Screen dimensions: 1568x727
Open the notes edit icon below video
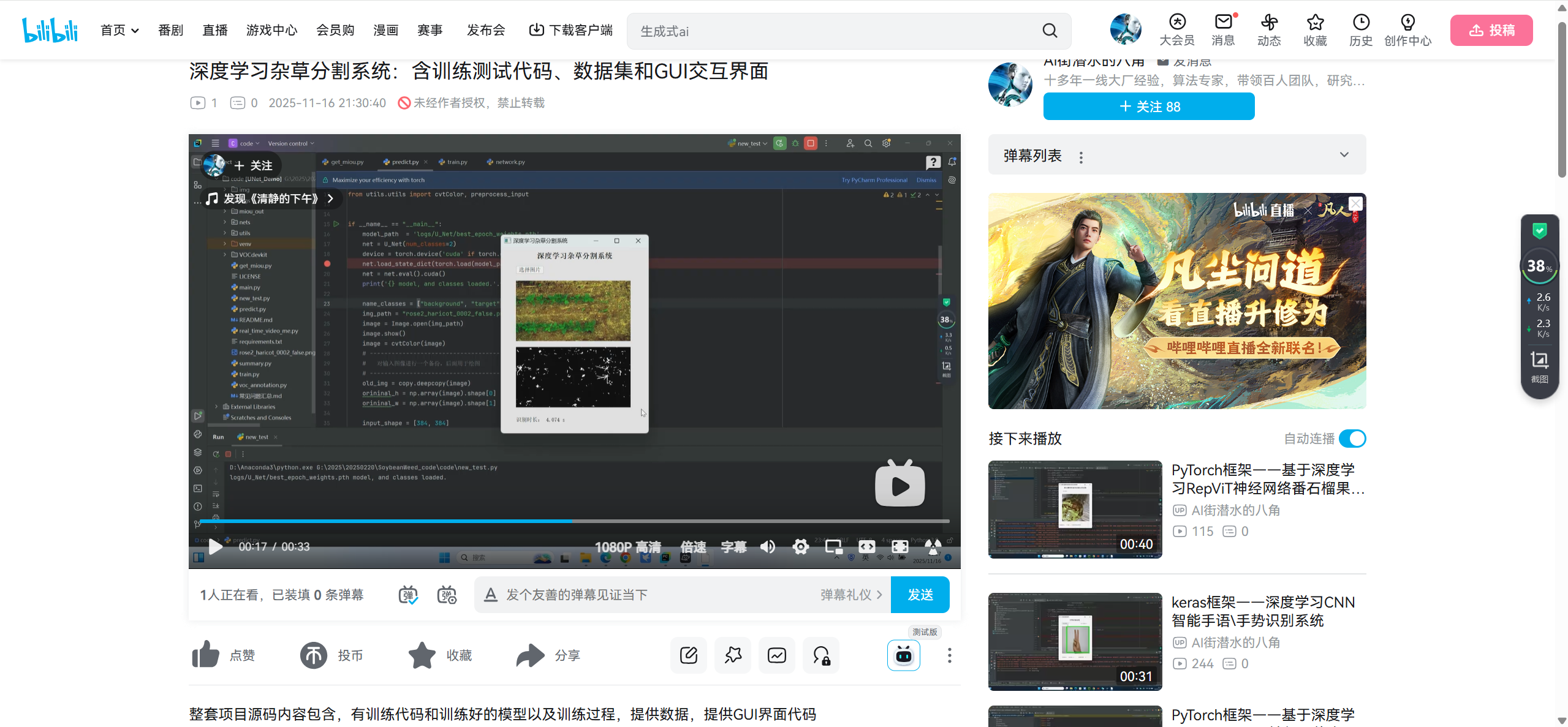point(688,655)
